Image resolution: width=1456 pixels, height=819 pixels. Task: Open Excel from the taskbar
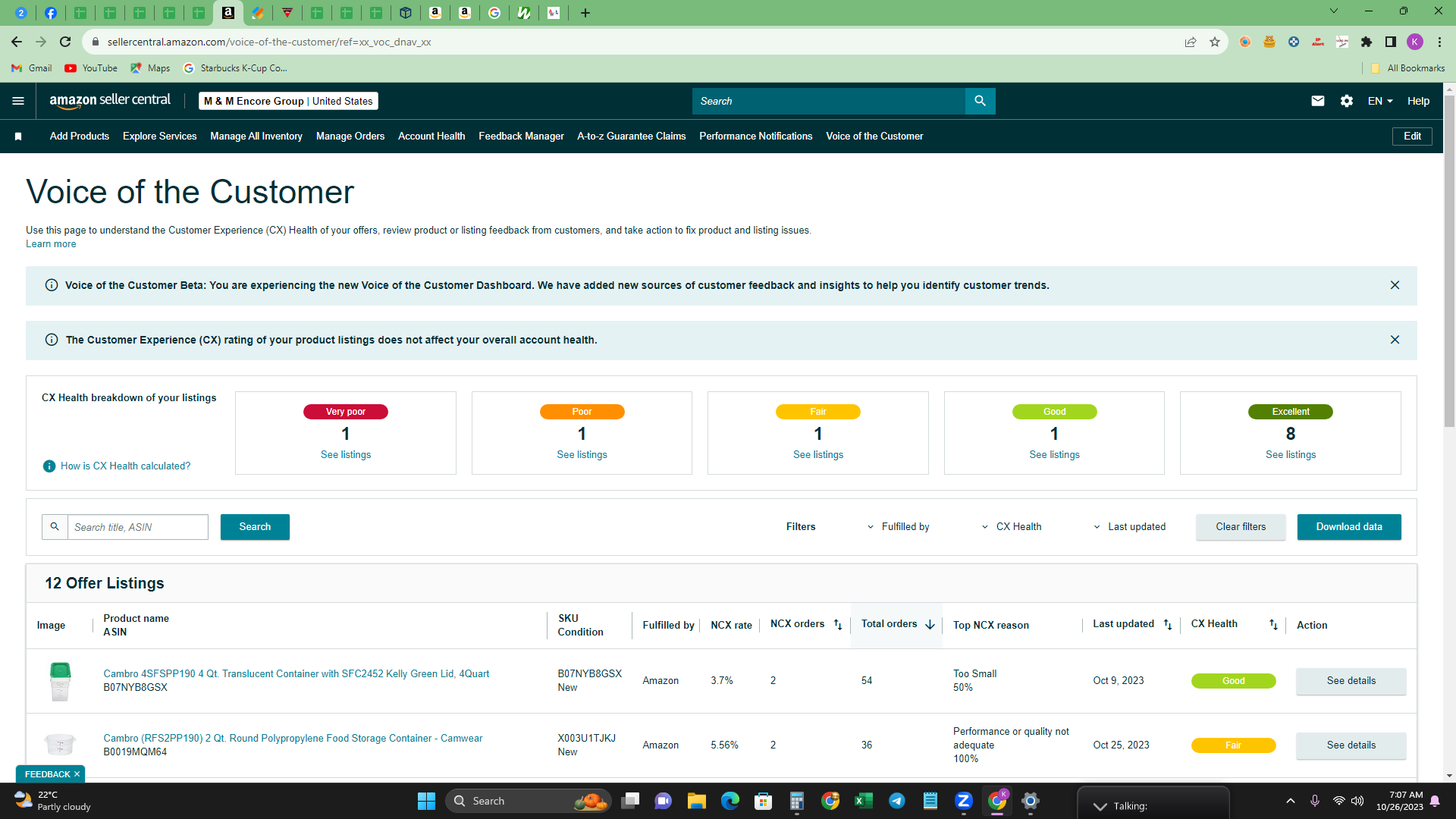point(864,801)
